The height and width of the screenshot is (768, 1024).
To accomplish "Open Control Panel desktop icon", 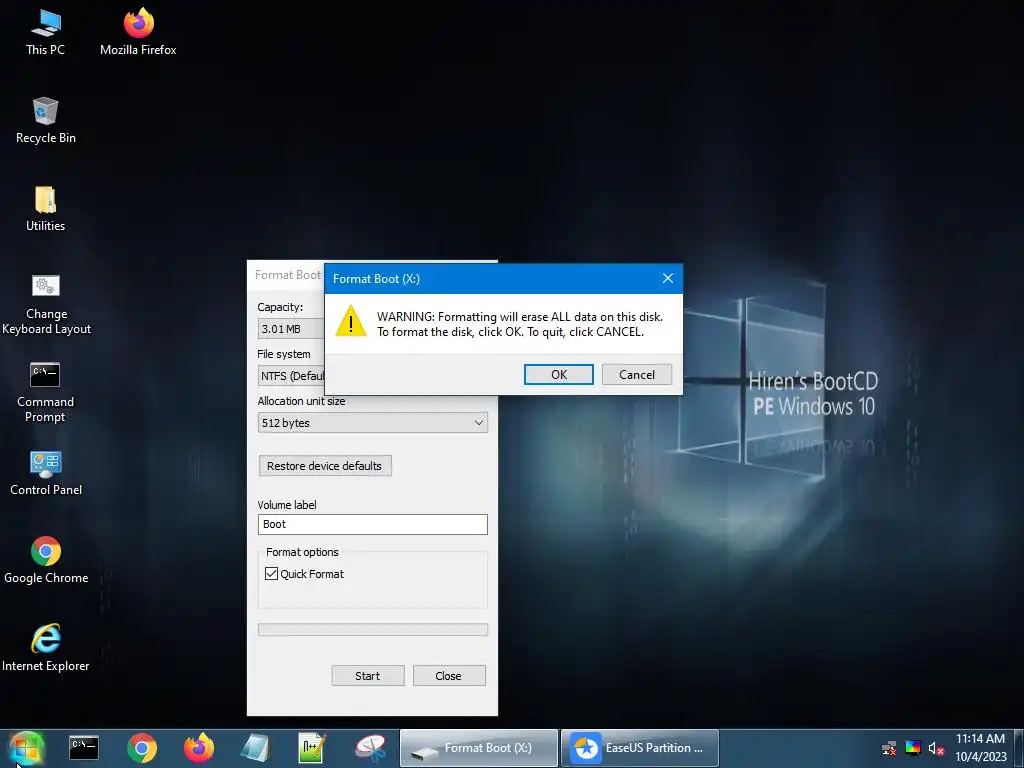I will 46,473.
